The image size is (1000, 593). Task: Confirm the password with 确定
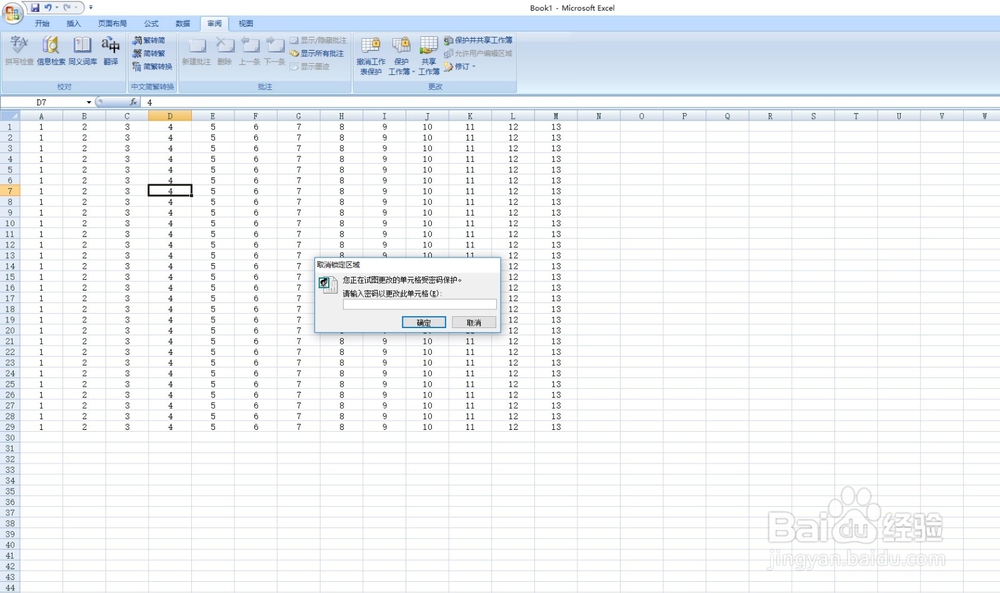pos(423,323)
